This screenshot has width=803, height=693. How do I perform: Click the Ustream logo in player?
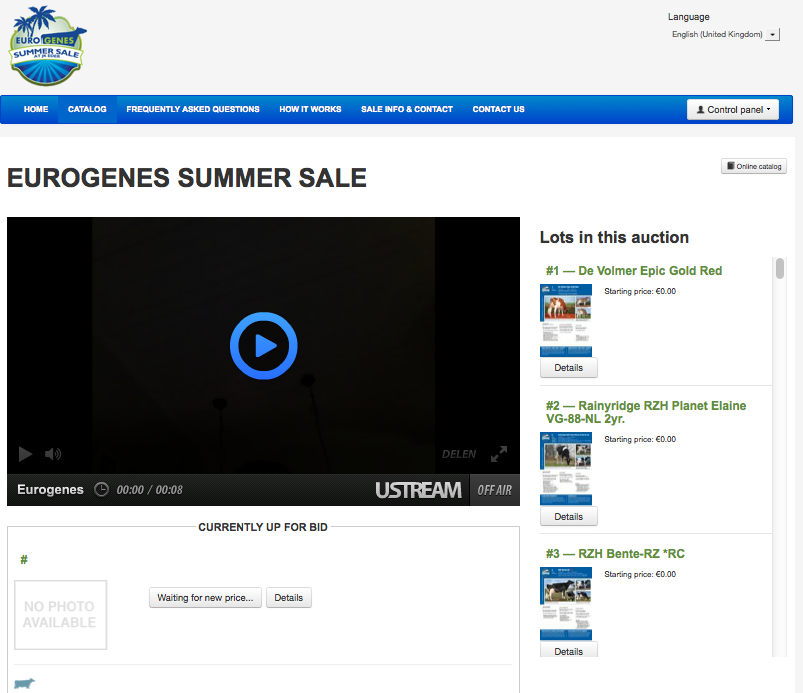418,490
